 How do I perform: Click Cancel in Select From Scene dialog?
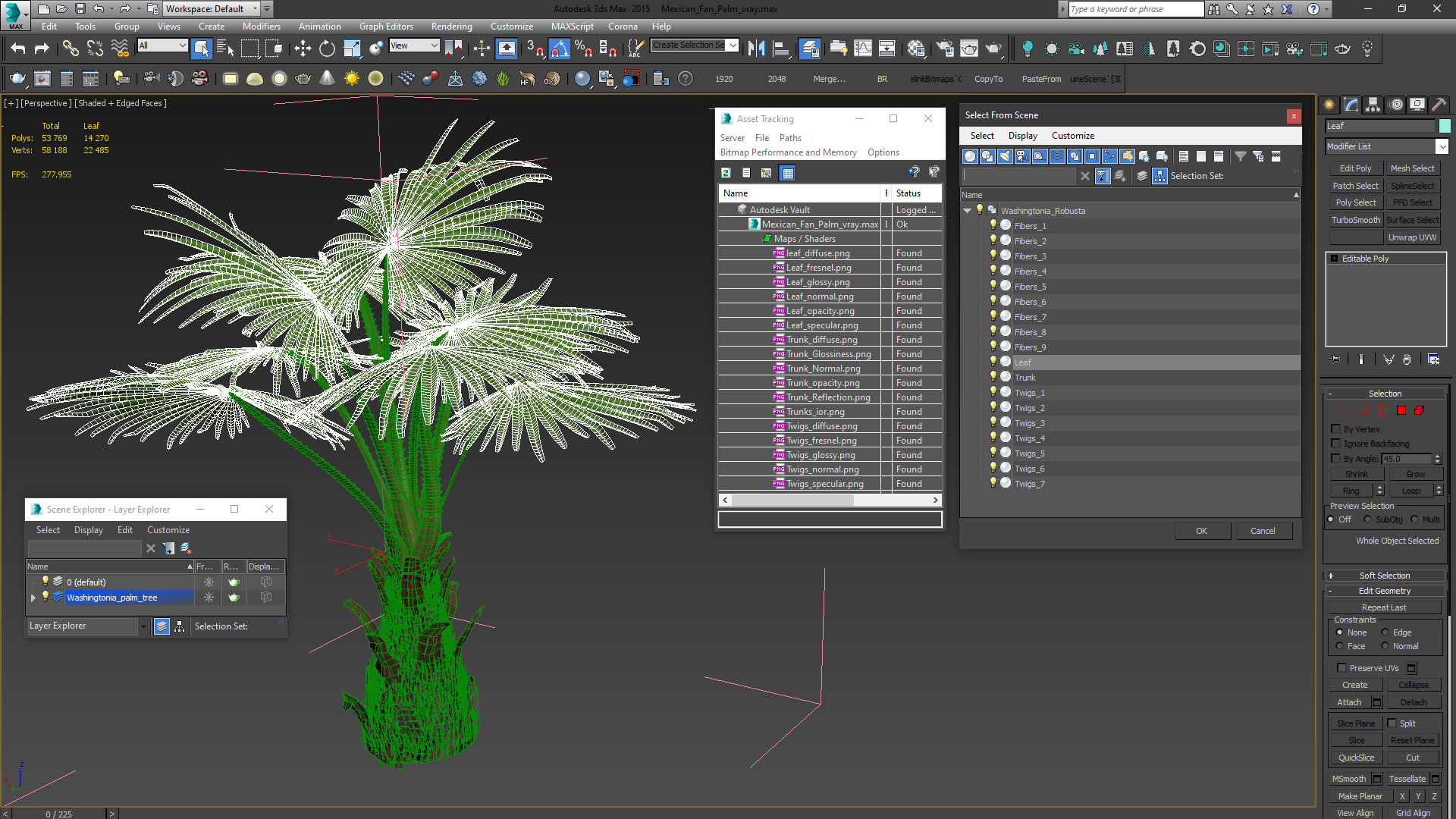[1263, 531]
